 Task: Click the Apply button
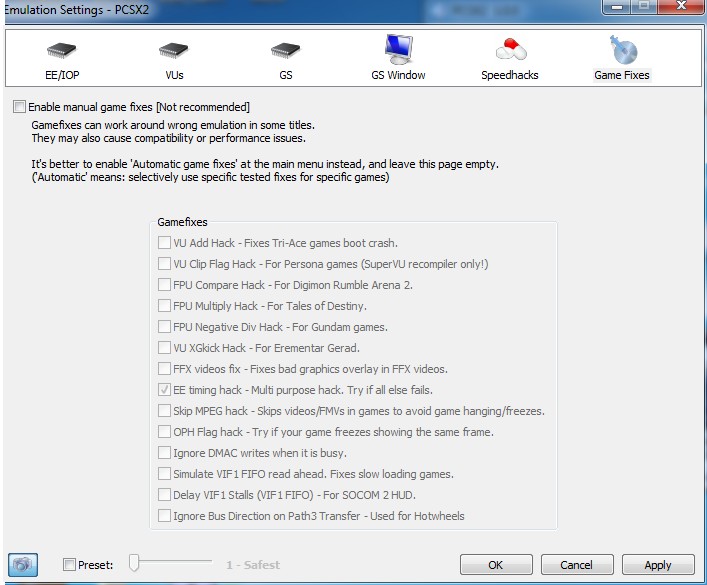click(658, 565)
